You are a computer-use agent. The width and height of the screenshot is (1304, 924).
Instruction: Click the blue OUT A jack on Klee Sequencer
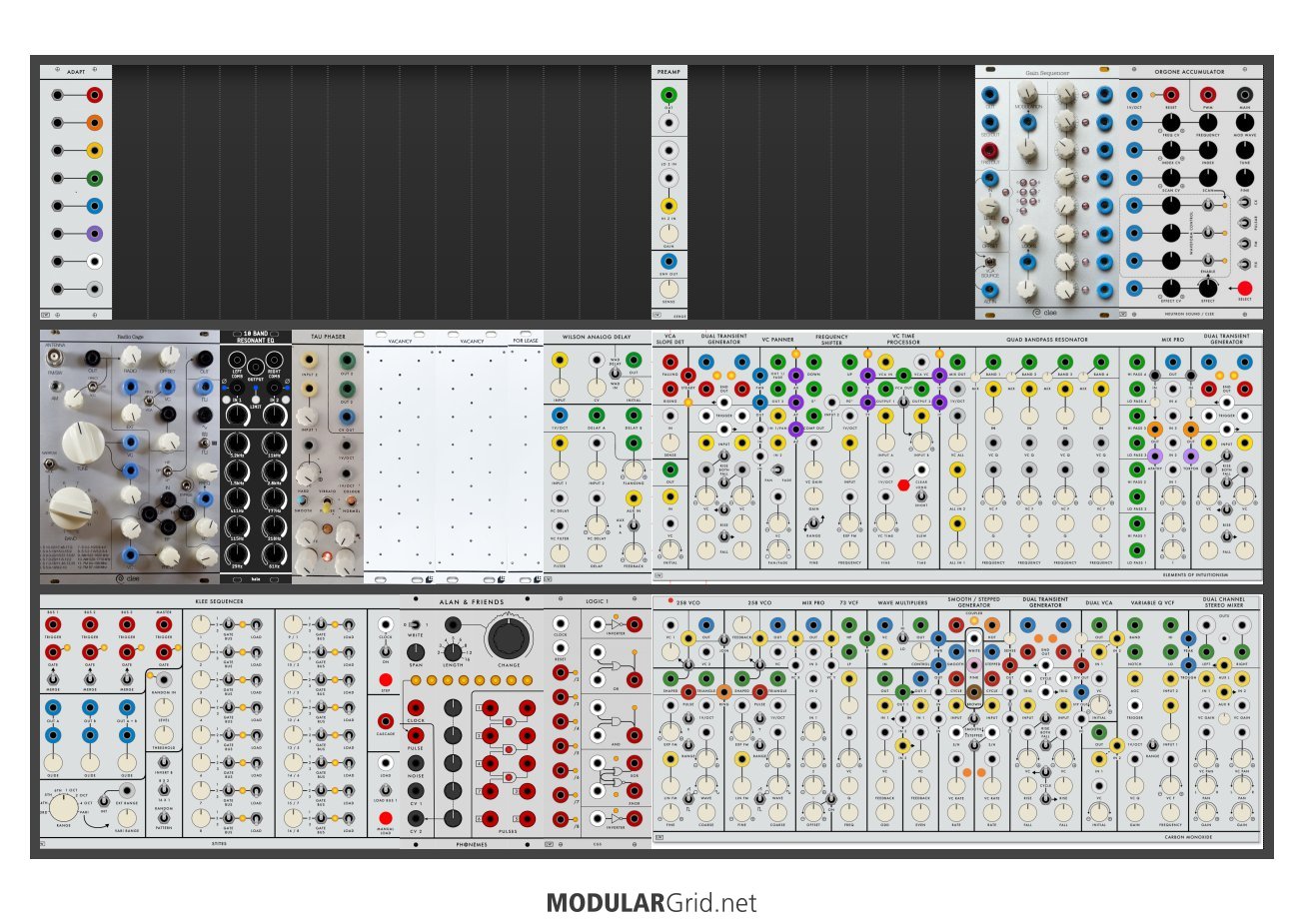click(53, 707)
